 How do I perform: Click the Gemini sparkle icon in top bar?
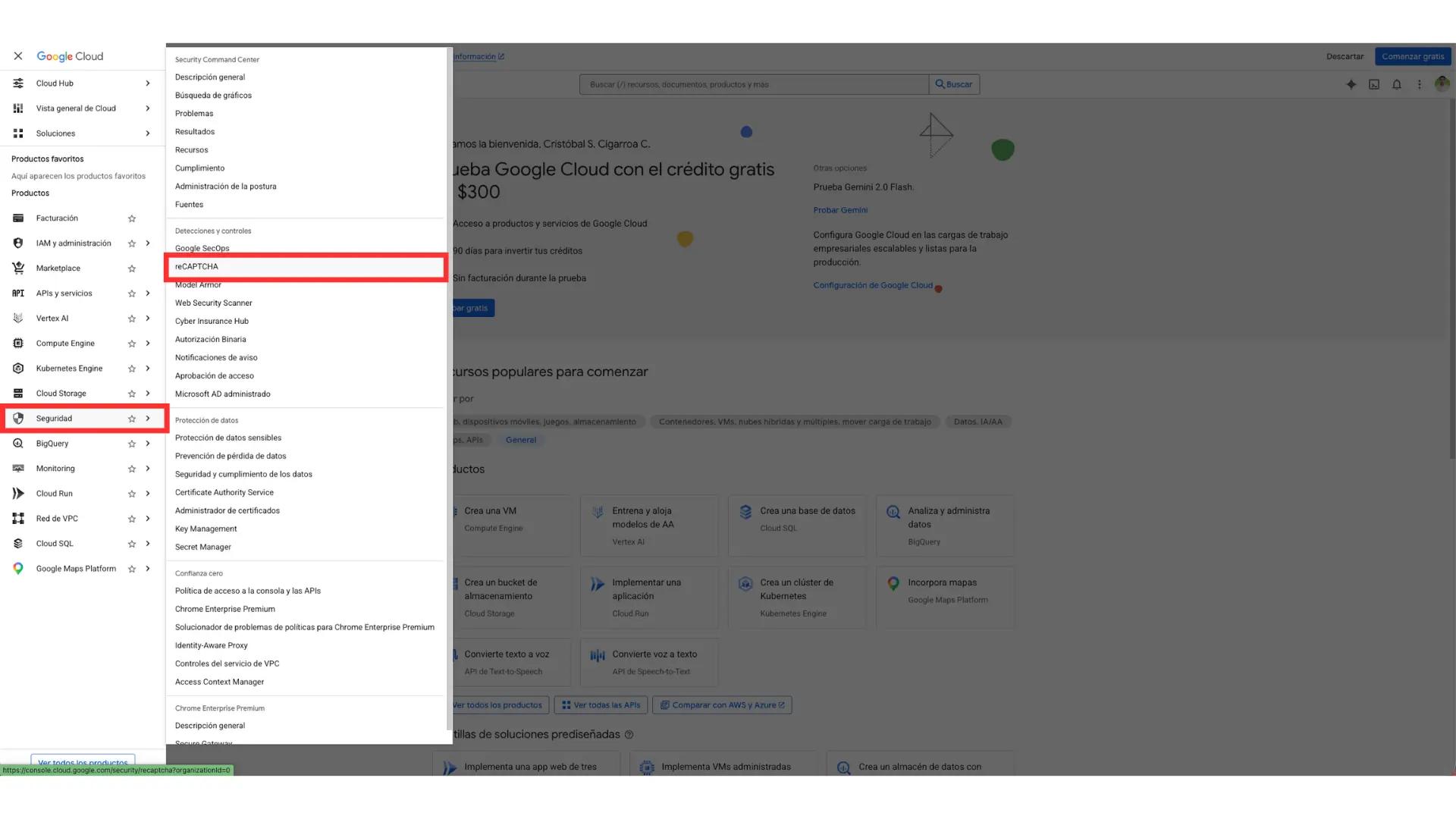[x=1351, y=84]
